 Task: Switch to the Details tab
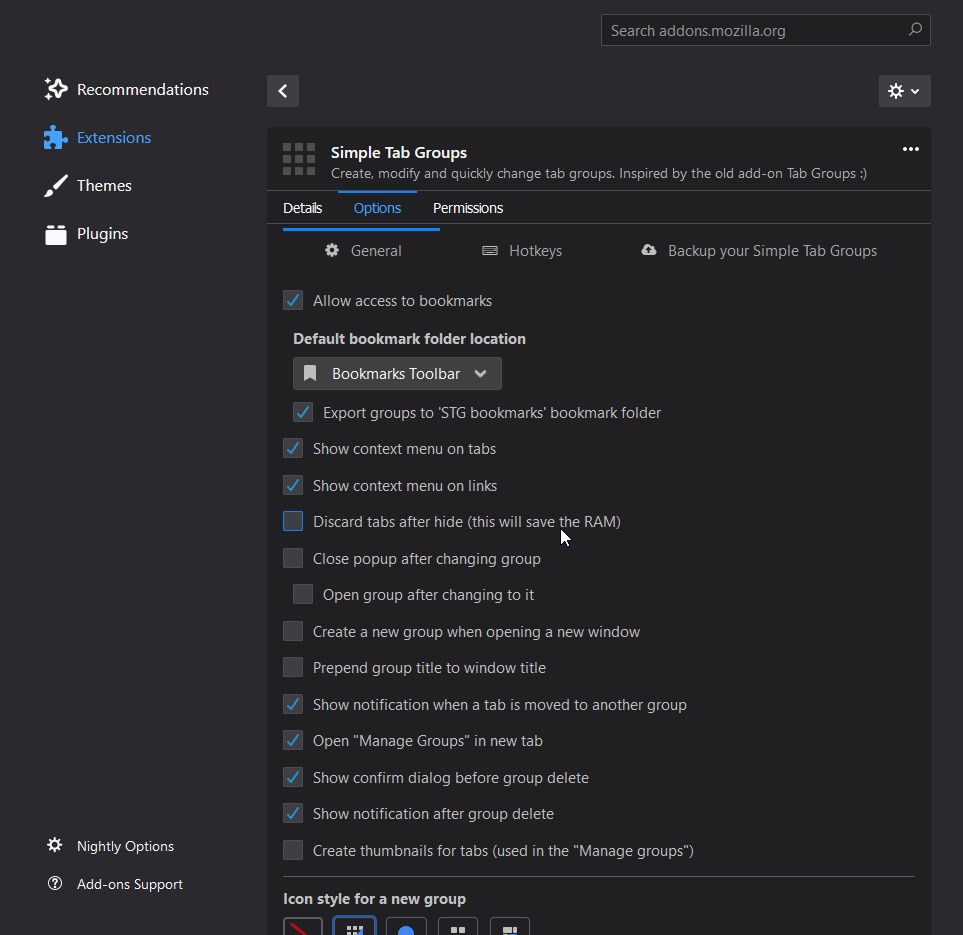click(x=302, y=208)
